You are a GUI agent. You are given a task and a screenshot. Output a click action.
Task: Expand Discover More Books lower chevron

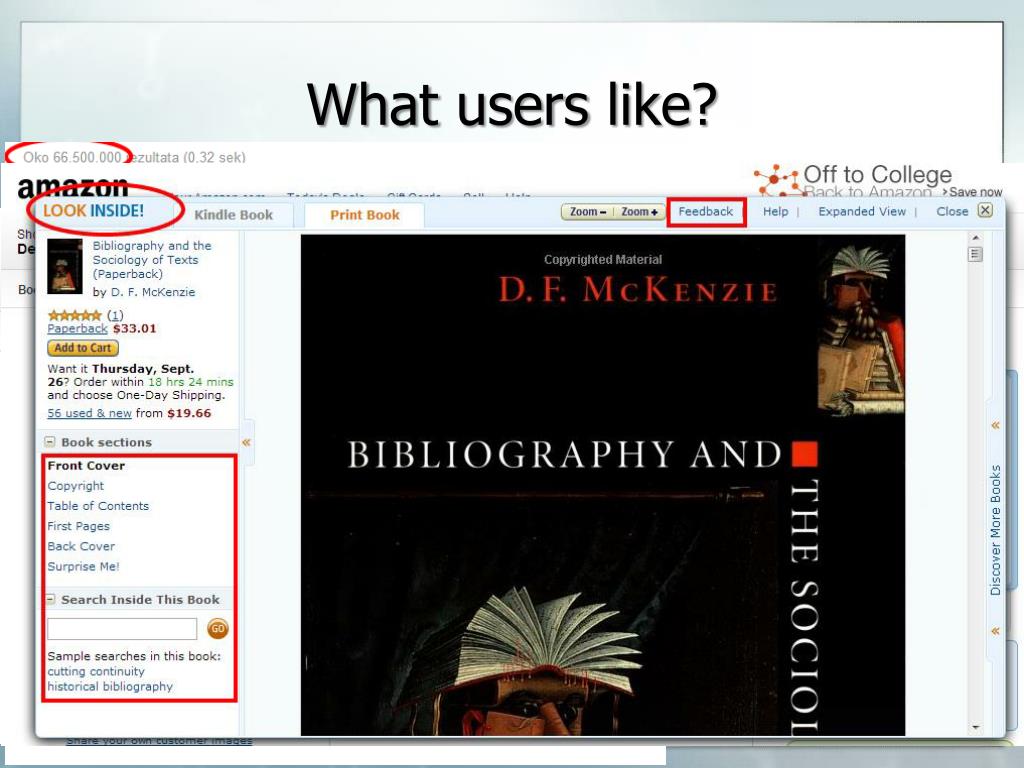pos(995,631)
